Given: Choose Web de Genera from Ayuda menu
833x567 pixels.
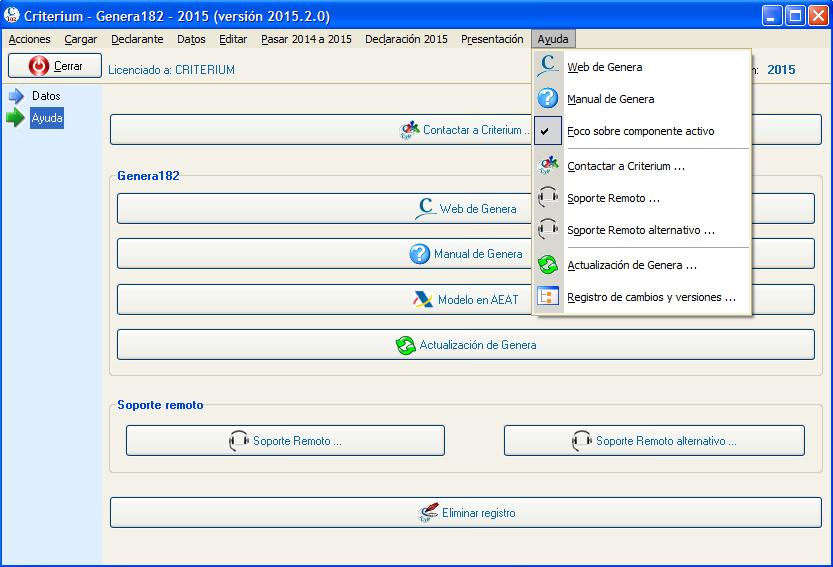Looking at the screenshot, I should coord(642,67).
